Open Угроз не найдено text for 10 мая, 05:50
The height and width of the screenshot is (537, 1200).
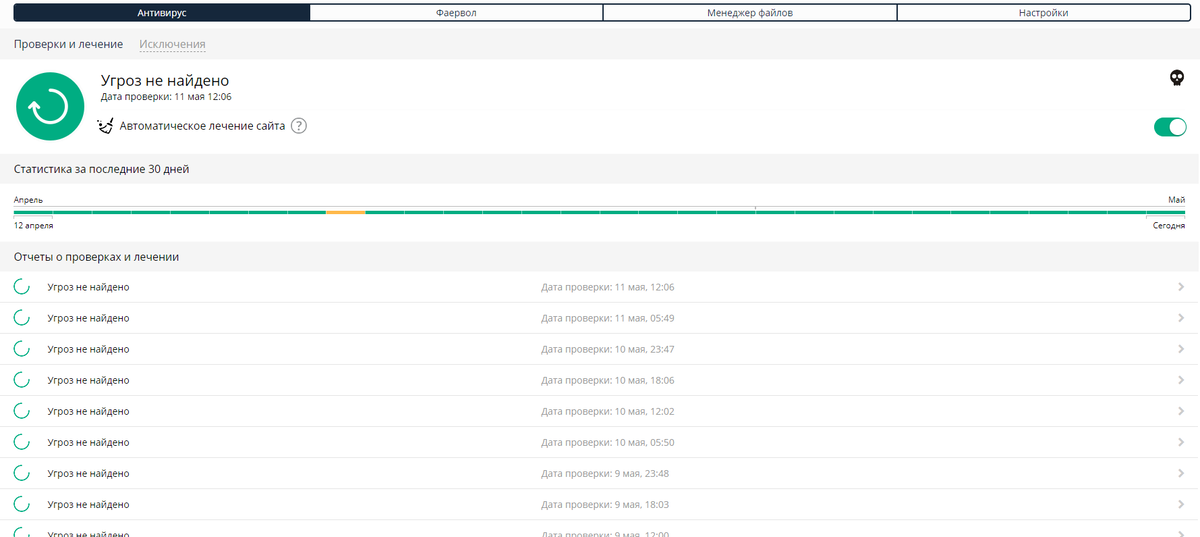coord(88,442)
